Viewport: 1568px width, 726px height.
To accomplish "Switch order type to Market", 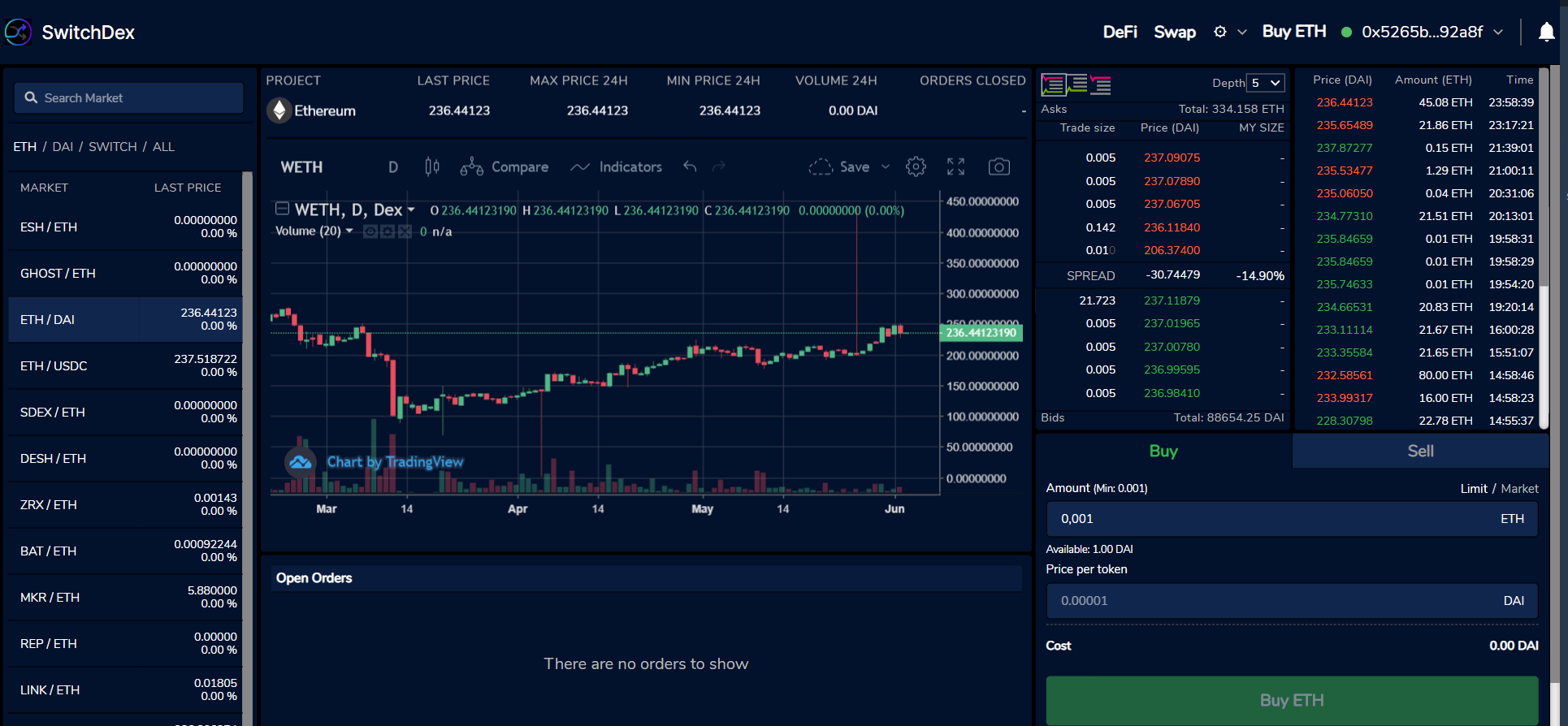I will click(x=1519, y=488).
